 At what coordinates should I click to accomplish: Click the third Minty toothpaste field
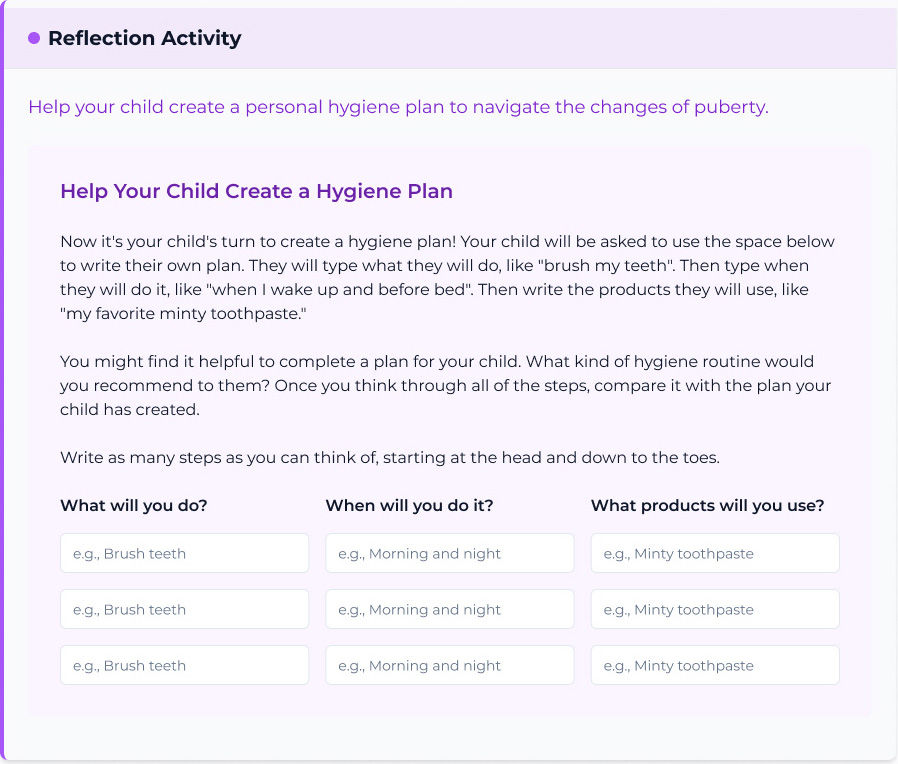(714, 665)
